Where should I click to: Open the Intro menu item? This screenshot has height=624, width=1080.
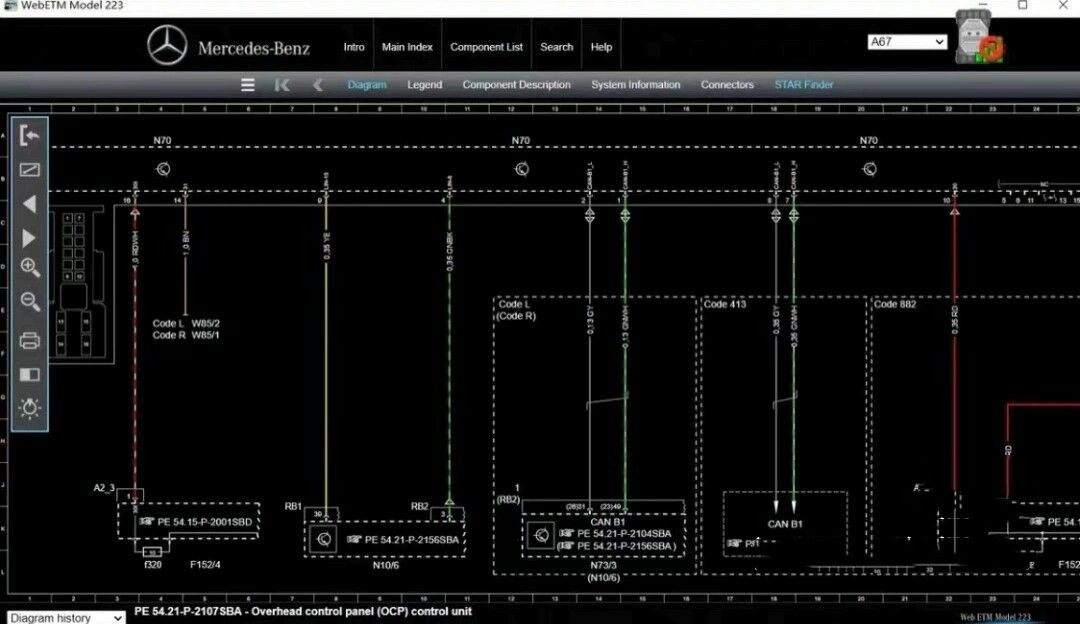tap(354, 47)
